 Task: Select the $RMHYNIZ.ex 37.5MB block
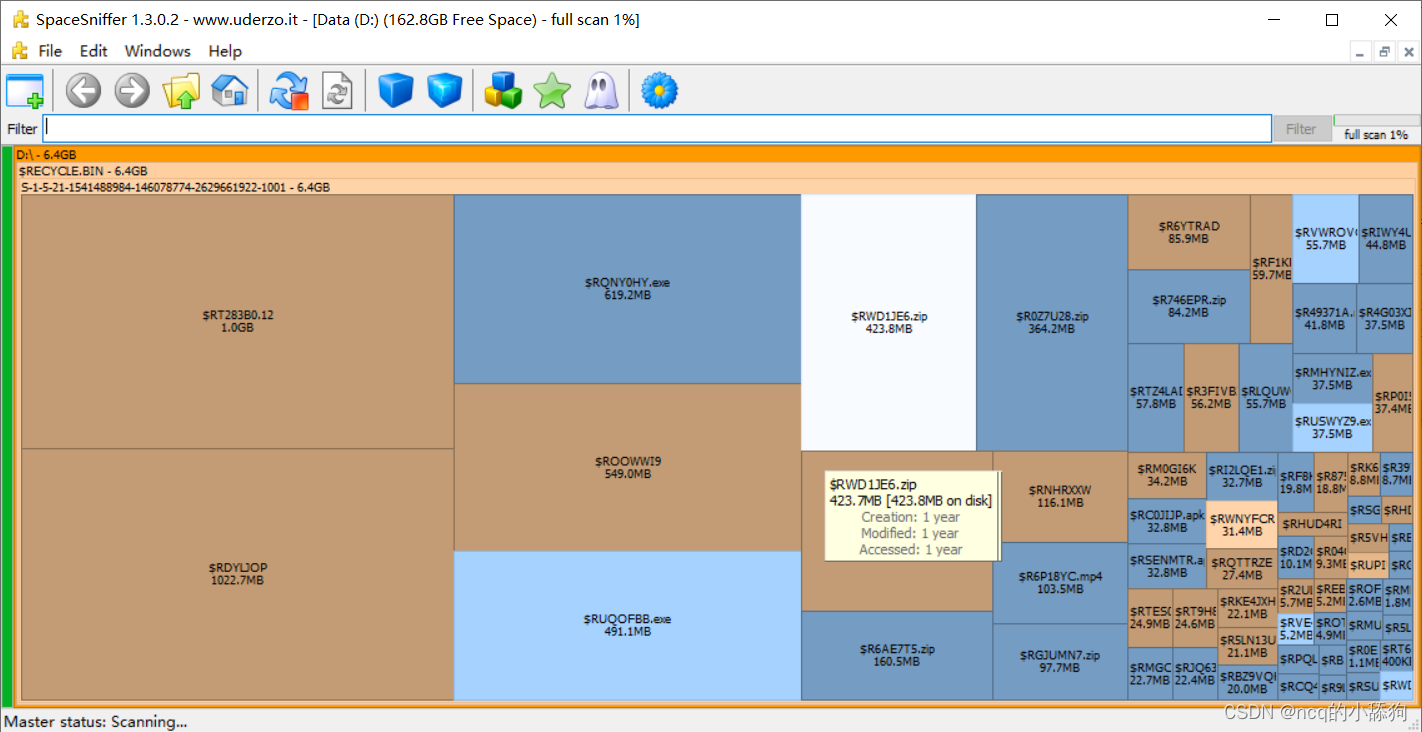point(1332,378)
